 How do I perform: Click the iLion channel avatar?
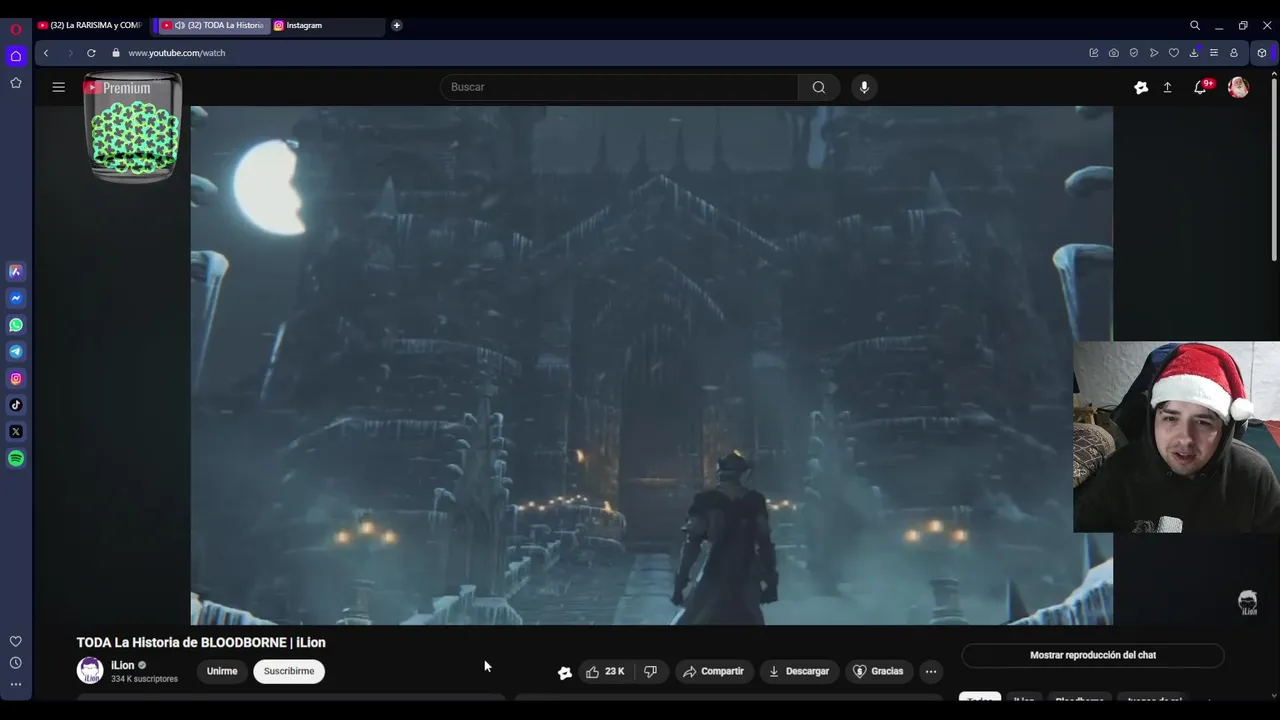(x=90, y=670)
